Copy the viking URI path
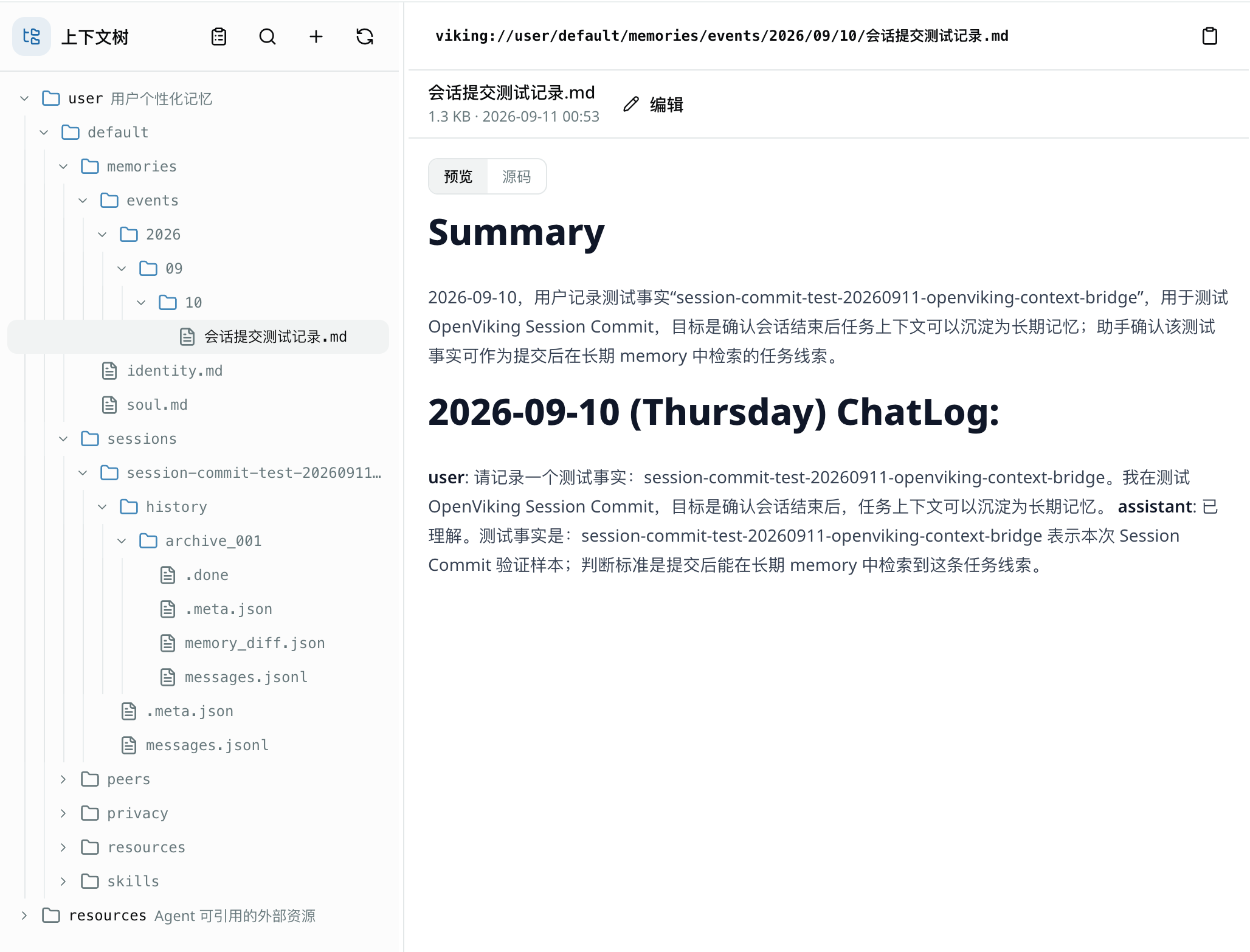This screenshot has width=1250, height=952. point(1210,36)
